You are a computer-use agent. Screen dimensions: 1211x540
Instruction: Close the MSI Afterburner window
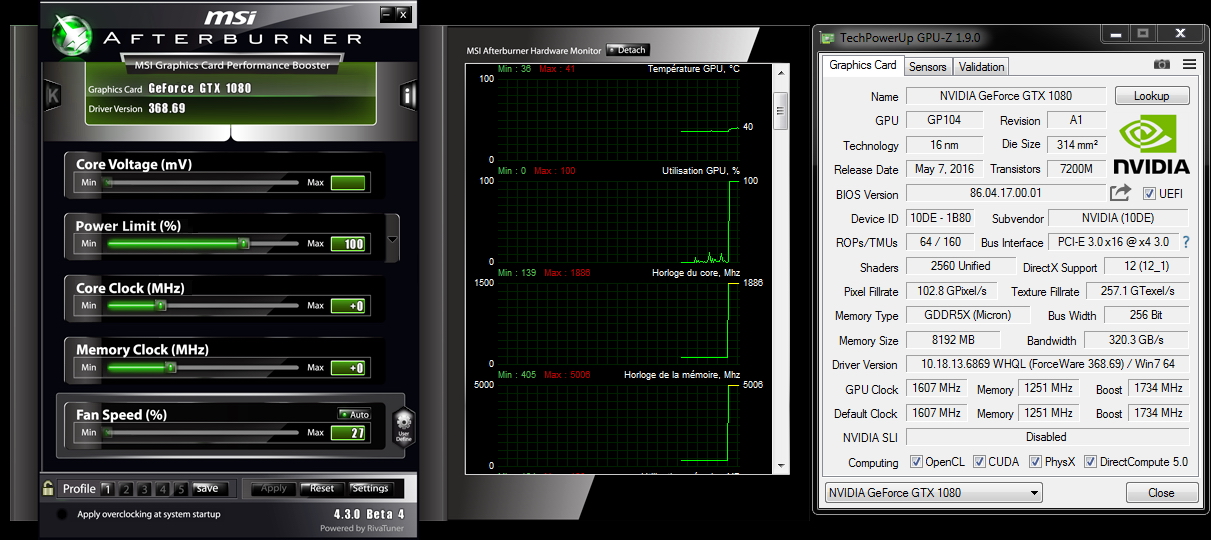point(402,14)
